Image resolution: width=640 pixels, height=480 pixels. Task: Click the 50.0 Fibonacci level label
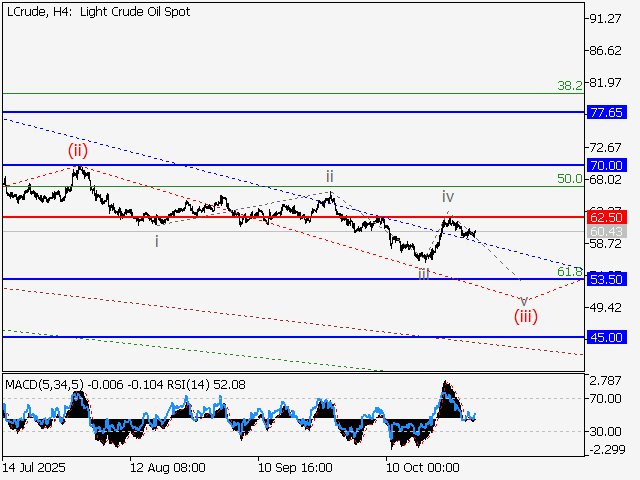coord(569,179)
